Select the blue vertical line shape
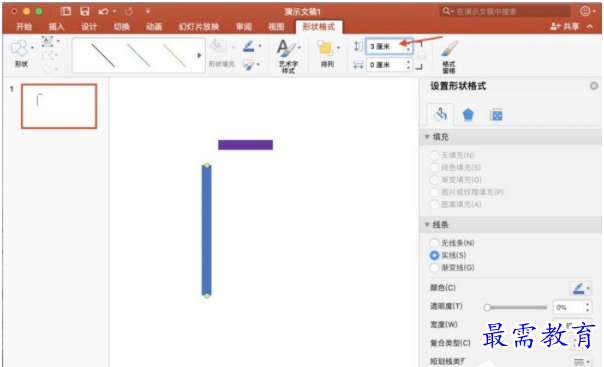Viewport: 604px width, 367px height. (206, 230)
